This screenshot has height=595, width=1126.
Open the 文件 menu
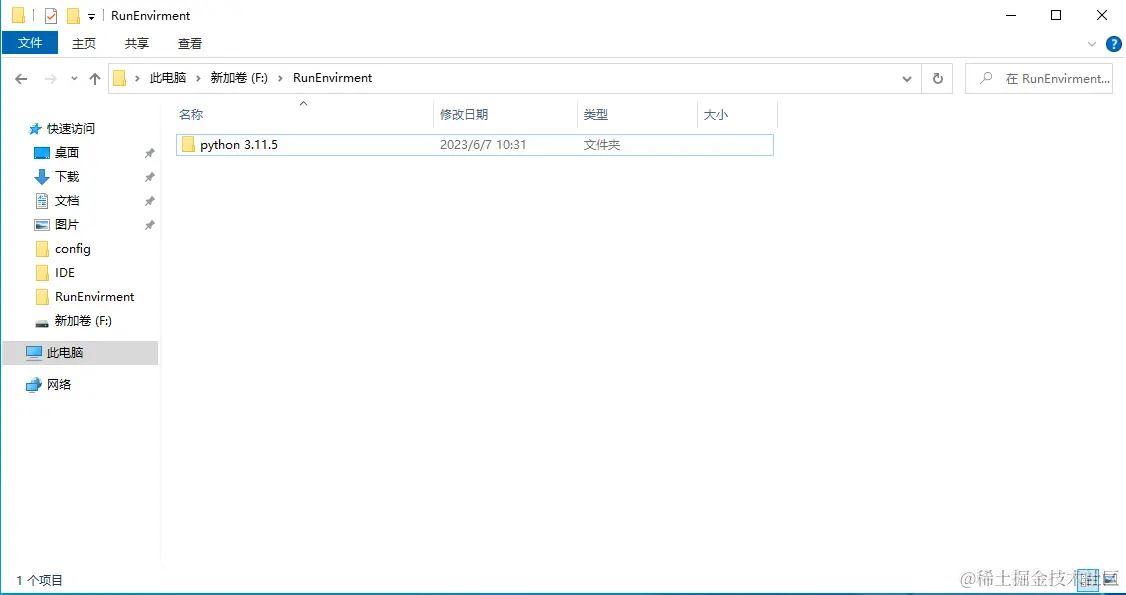tap(30, 43)
